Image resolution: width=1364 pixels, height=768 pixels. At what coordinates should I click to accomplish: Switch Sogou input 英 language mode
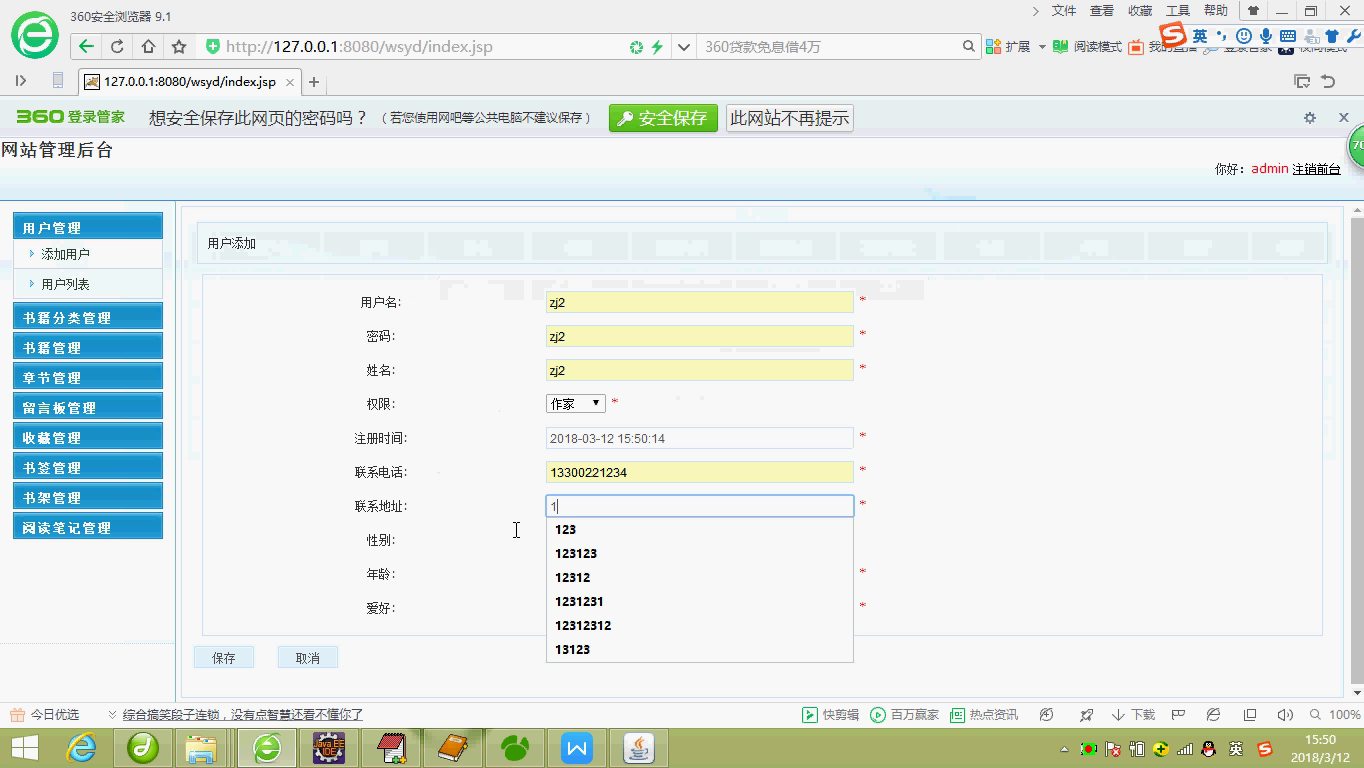coord(1200,36)
